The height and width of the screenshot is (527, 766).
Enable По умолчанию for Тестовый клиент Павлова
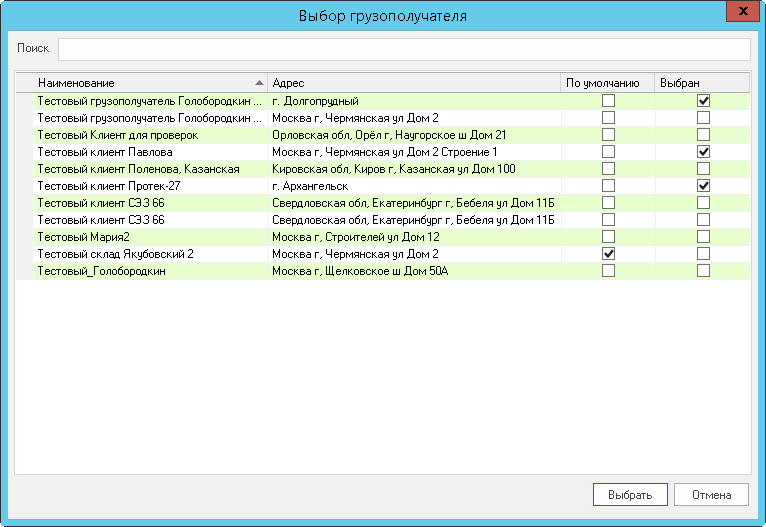coord(608,152)
